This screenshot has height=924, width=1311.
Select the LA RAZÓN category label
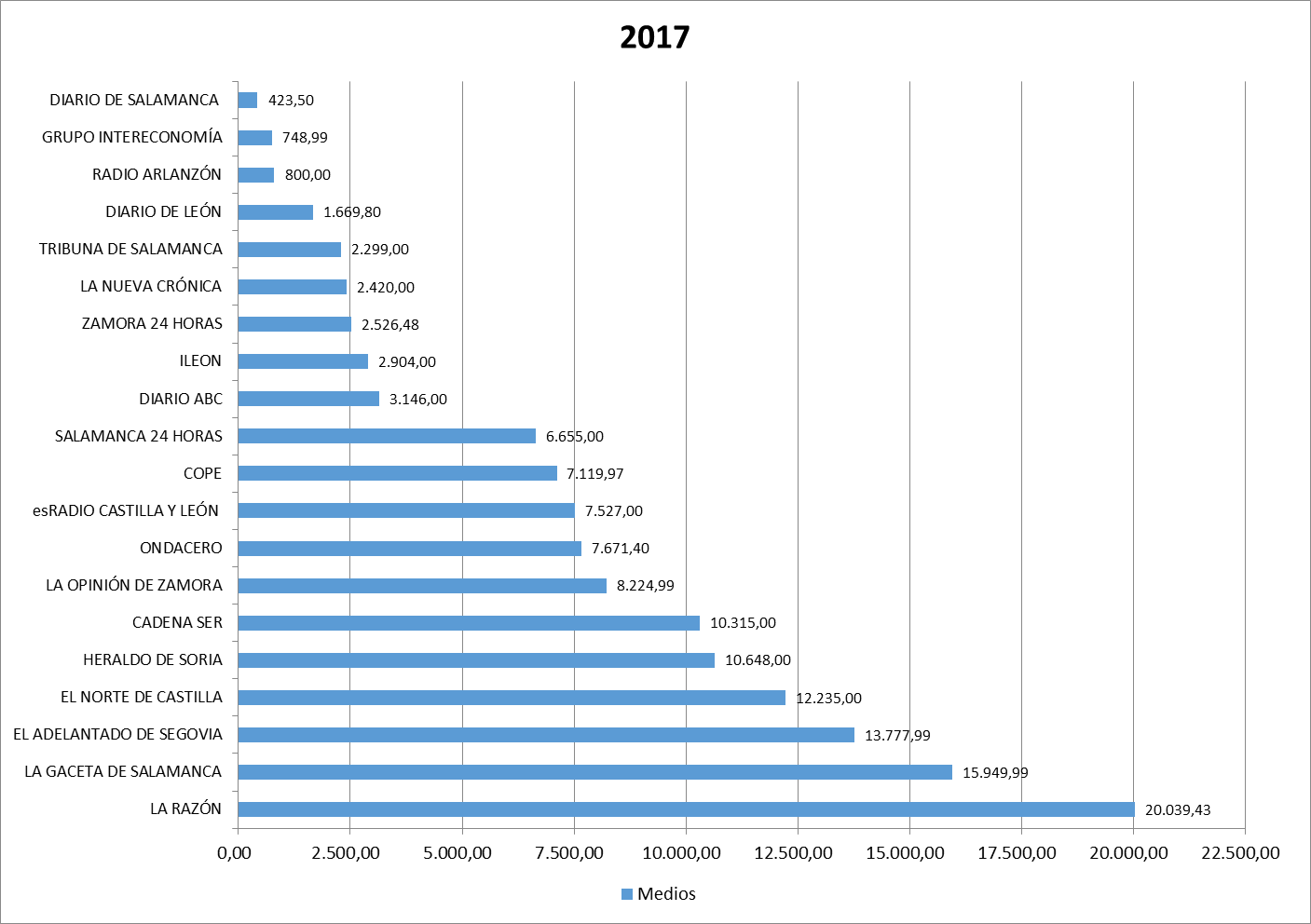click(186, 808)
